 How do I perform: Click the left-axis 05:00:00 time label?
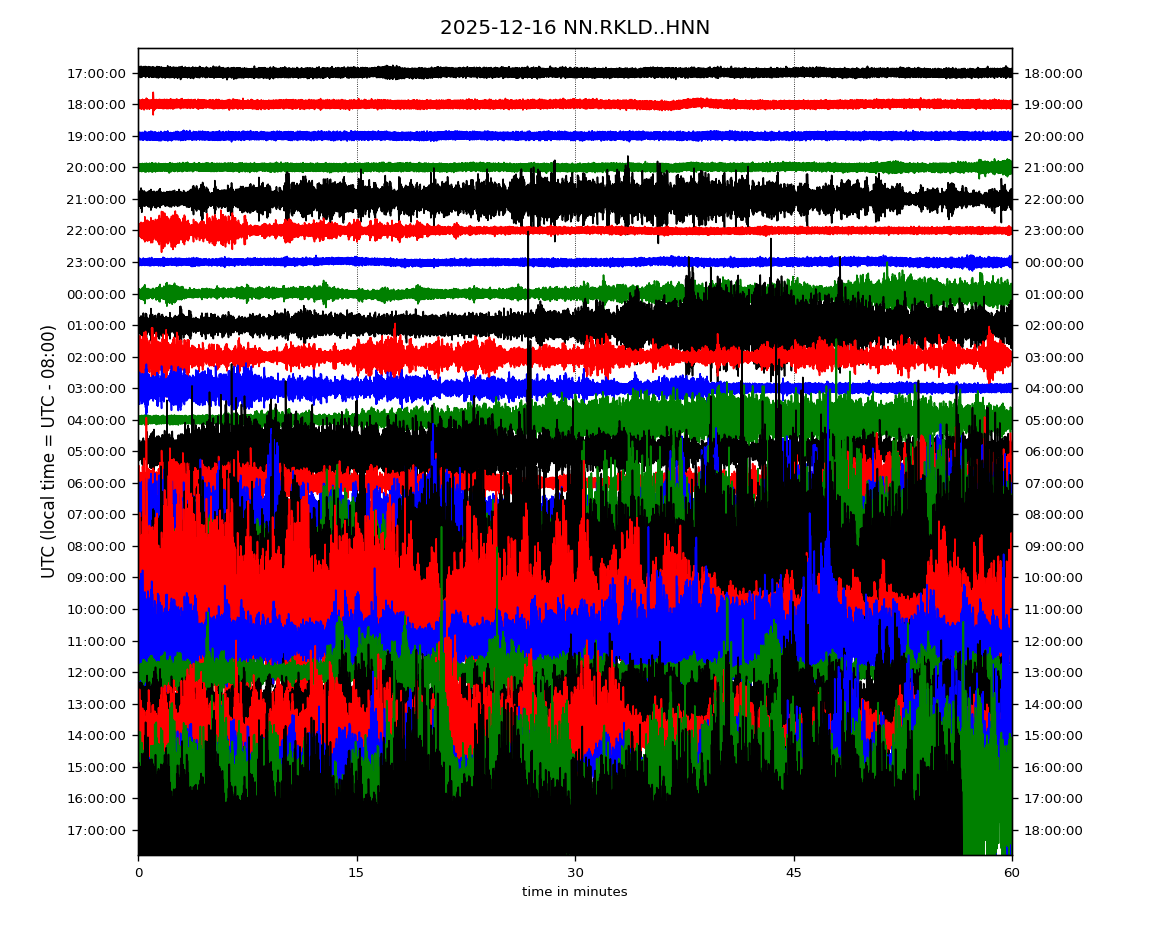(96, 451)
